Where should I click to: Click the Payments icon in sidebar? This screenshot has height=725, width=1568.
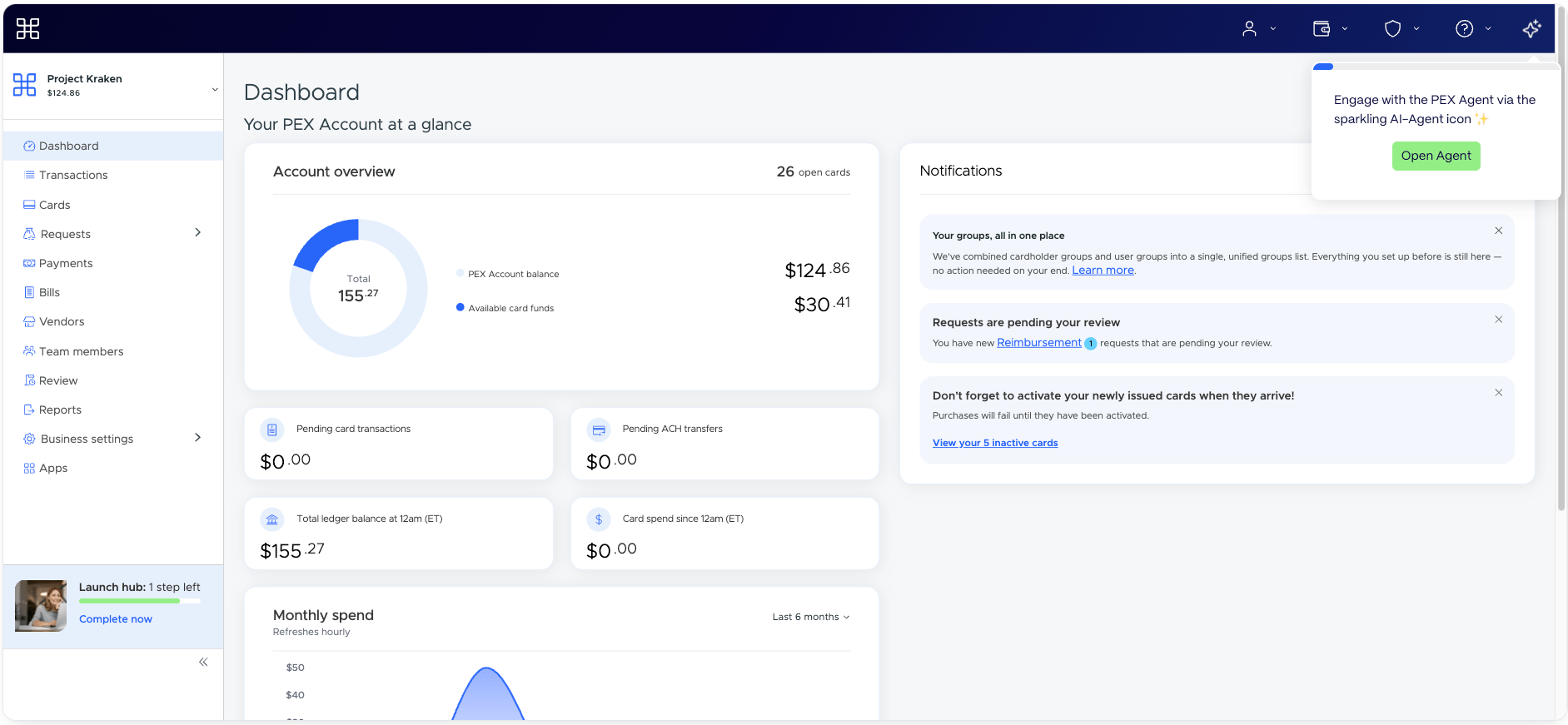(x=29, y=263)
